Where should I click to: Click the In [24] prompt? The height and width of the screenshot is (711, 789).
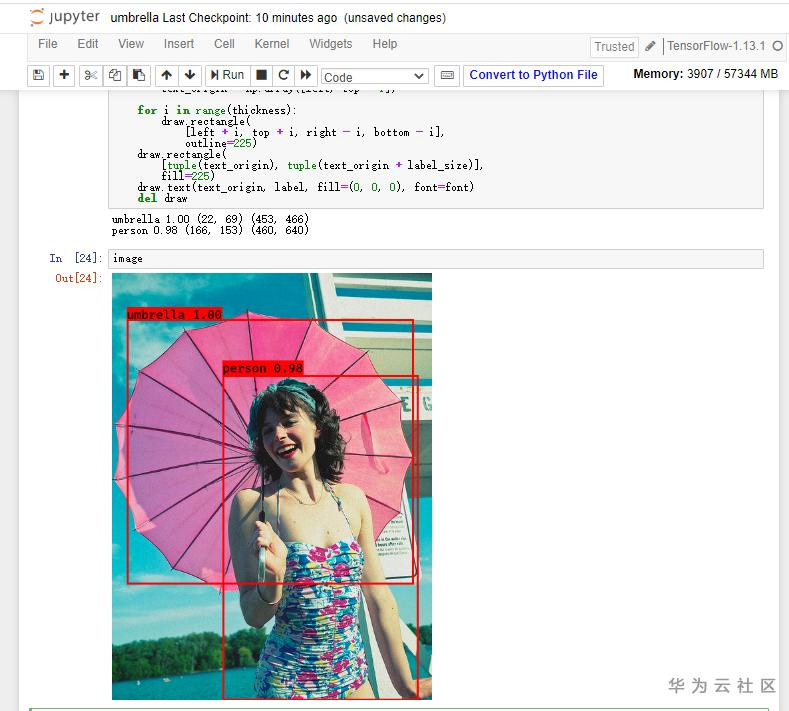pos(75,258)
